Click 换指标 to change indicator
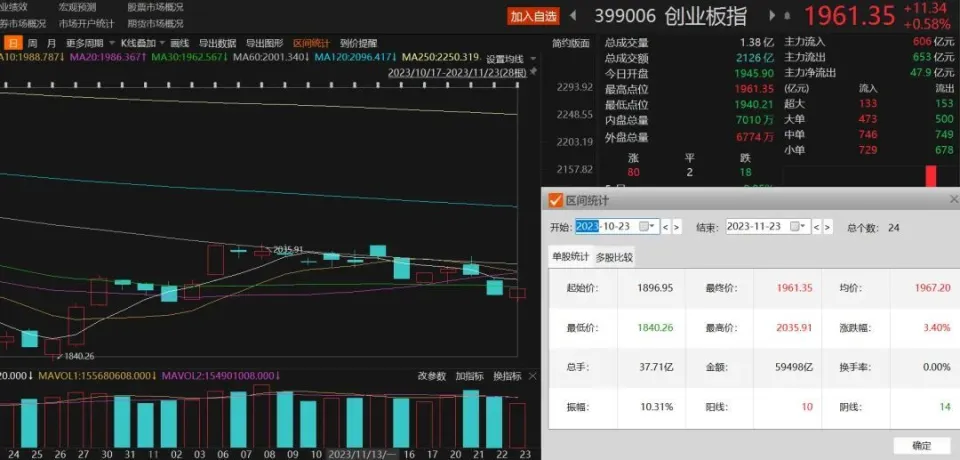The width and height of the screenshot is (960, 460). [508, 376]
